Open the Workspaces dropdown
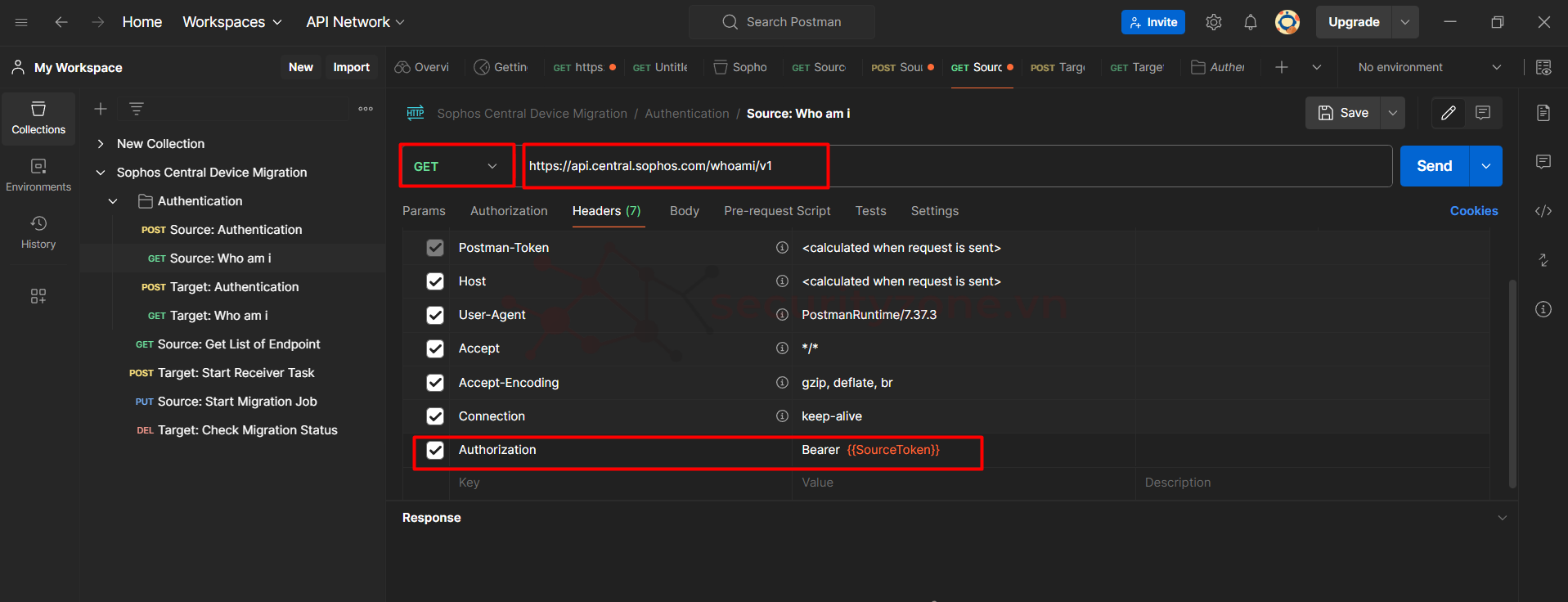The height and width of the screenshot is (602, 1568). 232,22
